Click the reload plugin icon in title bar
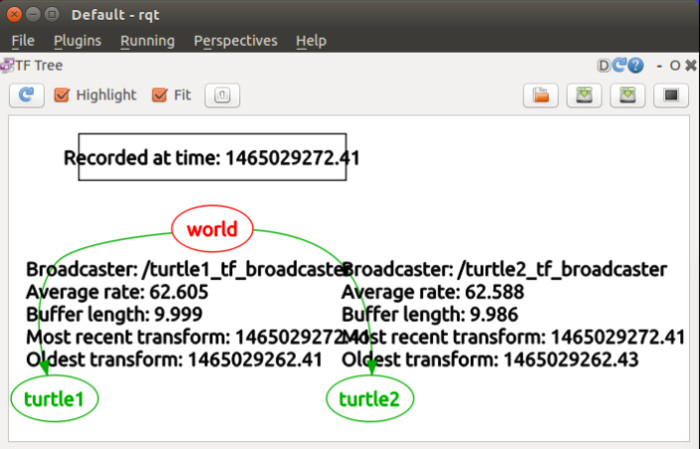Screen dimensions: 700x449 click(620, 66)
